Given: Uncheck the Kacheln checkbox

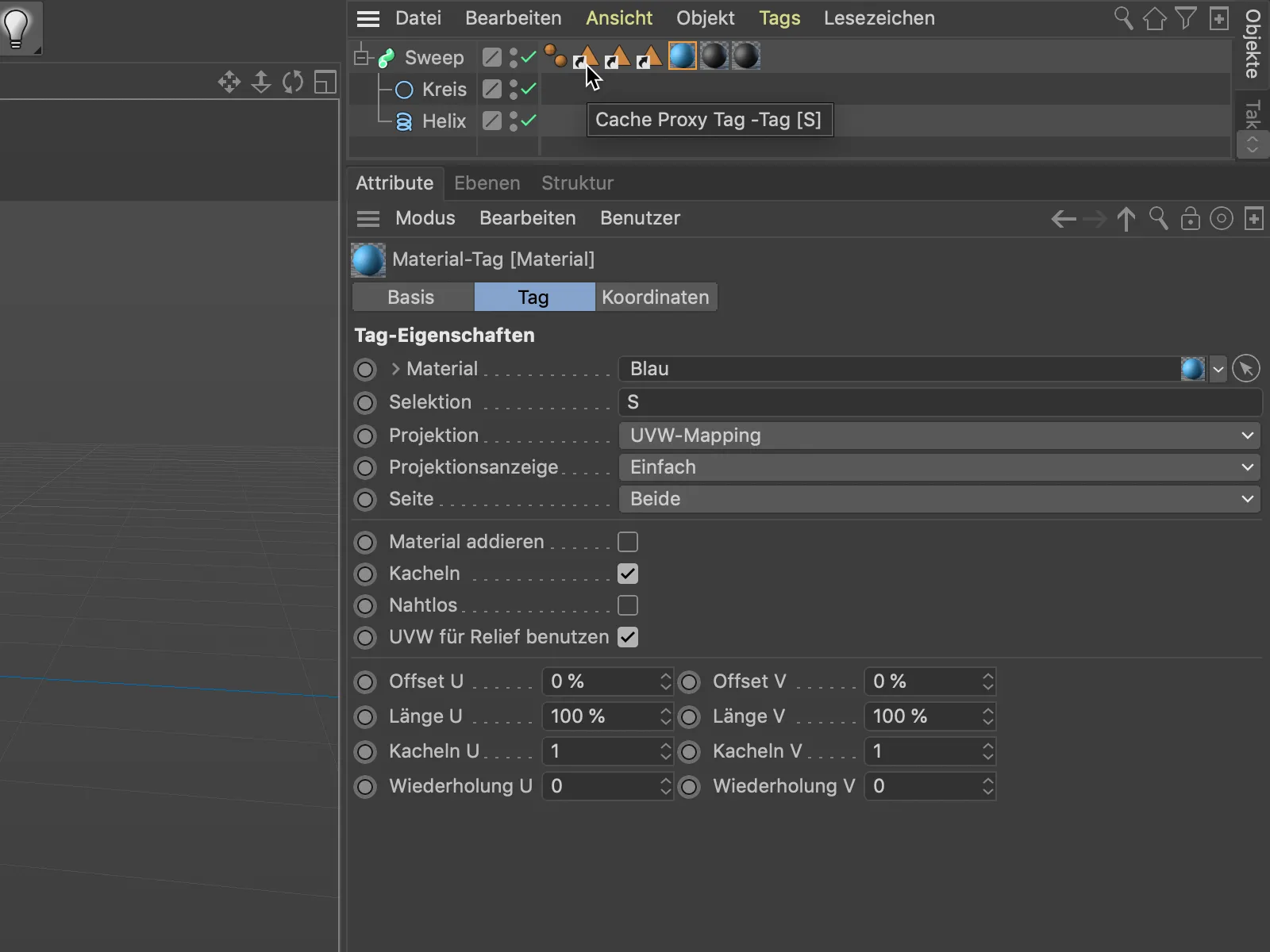Looking at the screenshot, I should tap(628, 574).
